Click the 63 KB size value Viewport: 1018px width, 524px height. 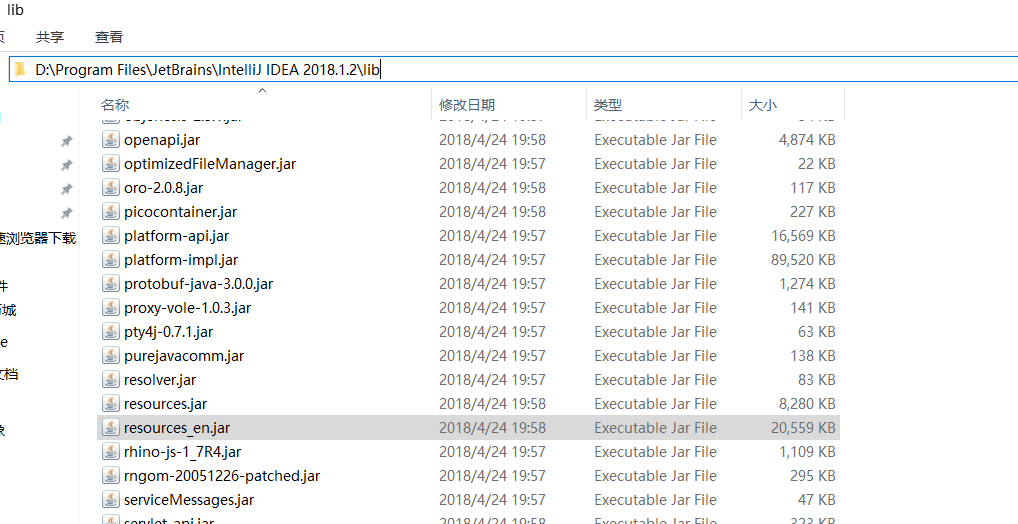[x=816, y=332]
